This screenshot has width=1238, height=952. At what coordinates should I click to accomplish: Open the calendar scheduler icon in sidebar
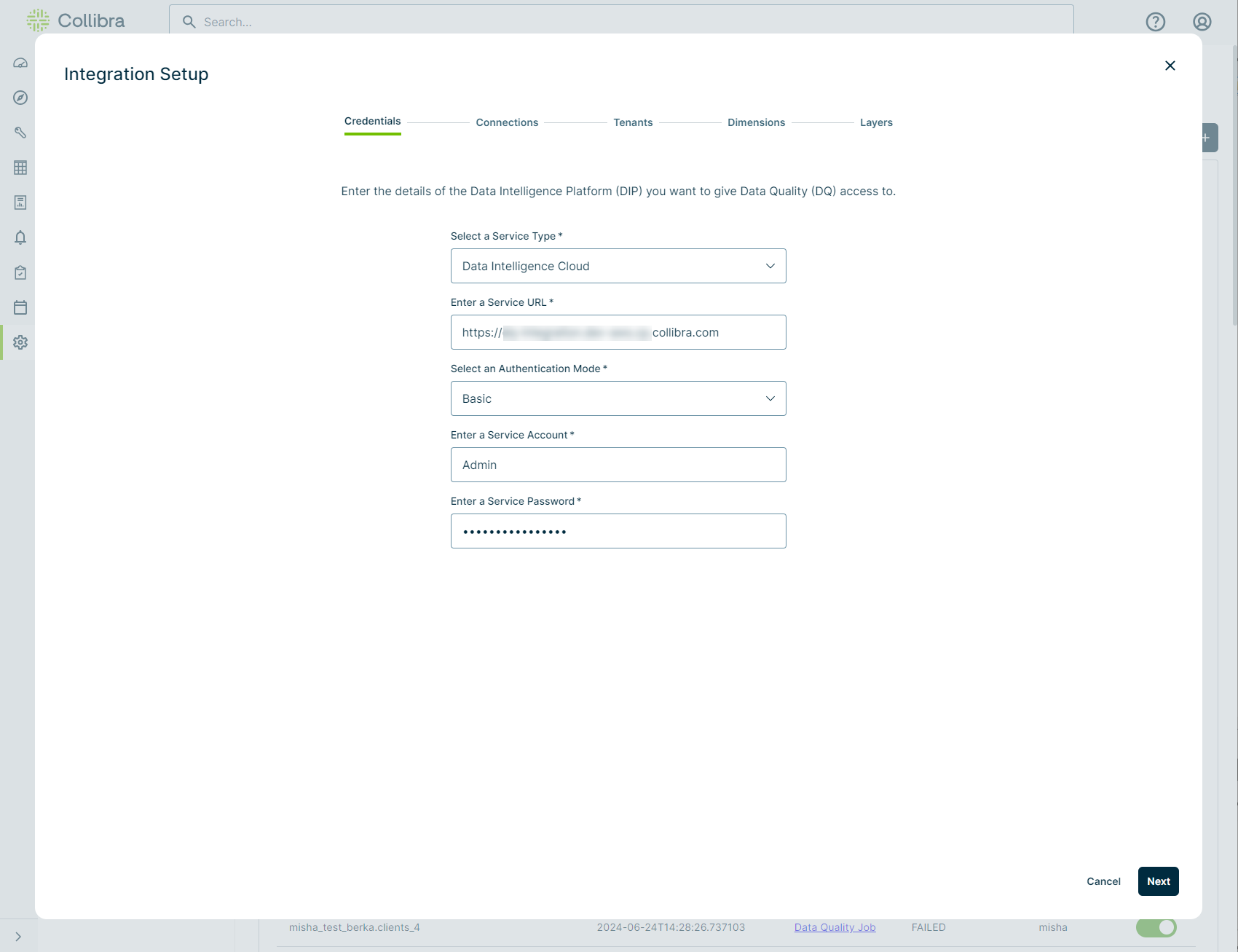[x=20, y=307]
